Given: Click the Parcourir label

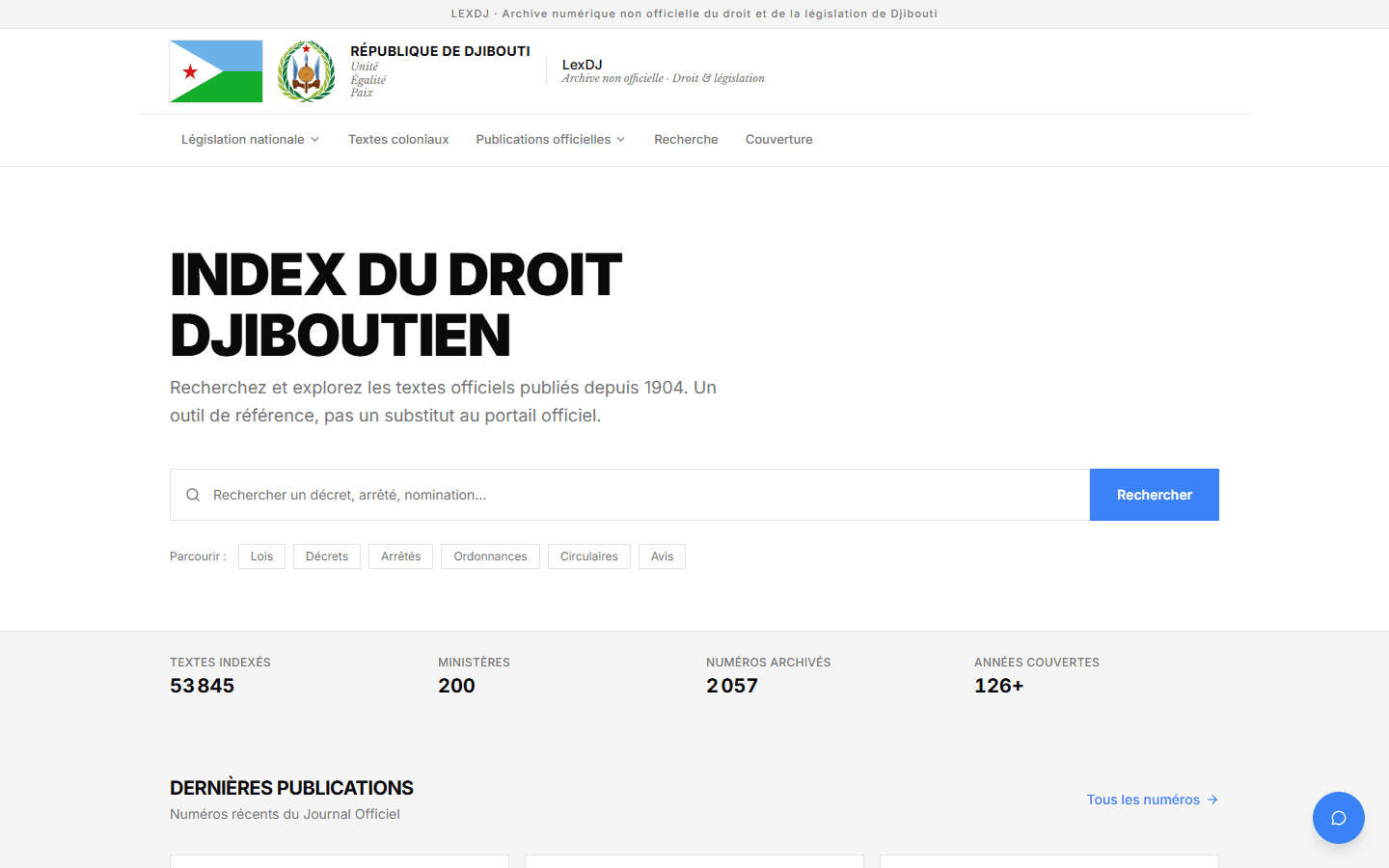Looking at the screenshot, I should [x=198, y=556].
